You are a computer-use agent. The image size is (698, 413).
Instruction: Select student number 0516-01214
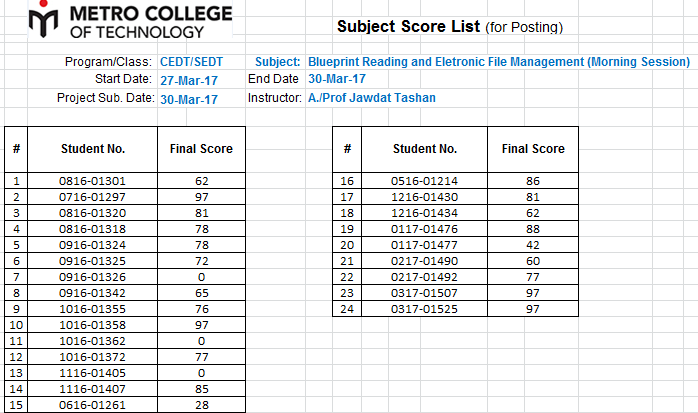pyautogui.click(x=425, y=181)
